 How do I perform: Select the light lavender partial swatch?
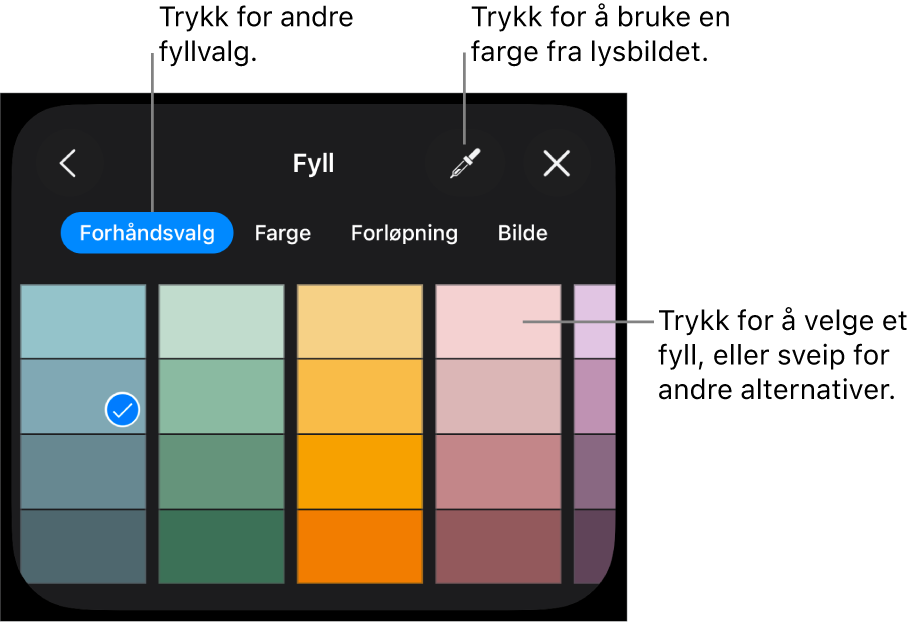coord(595,321)
